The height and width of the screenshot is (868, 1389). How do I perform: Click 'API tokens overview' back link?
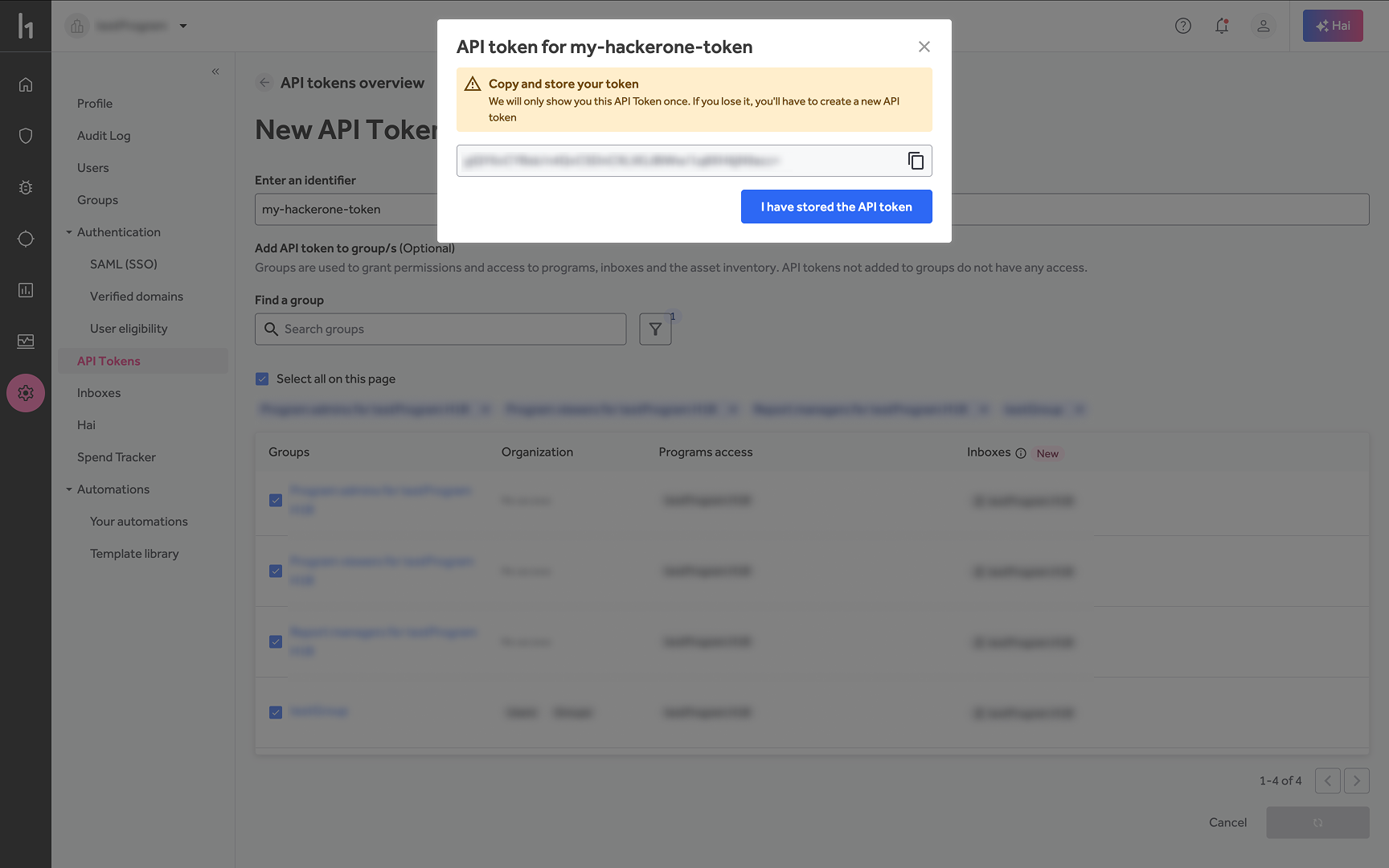(352, 83)
